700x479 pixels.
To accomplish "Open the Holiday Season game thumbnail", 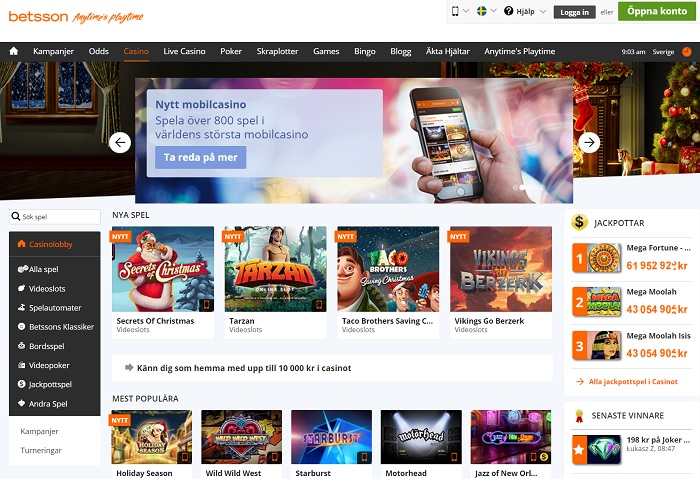I will [152, 437].
